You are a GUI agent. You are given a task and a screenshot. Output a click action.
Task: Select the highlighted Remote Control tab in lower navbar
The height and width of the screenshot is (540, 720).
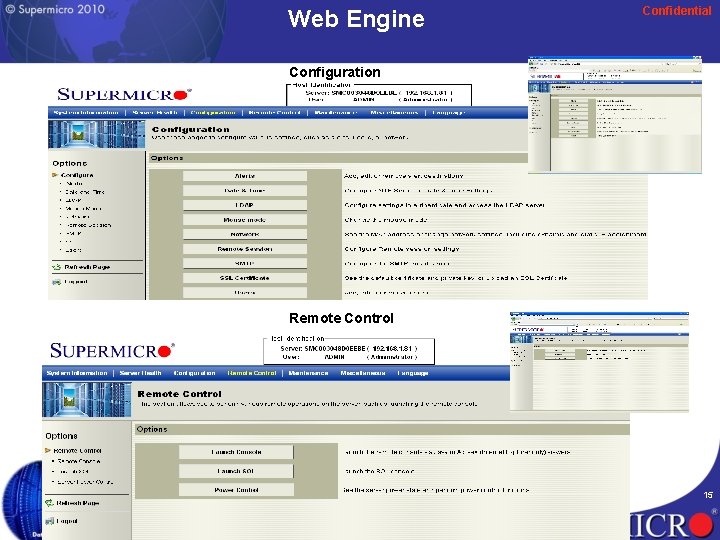tap(252, 373)
